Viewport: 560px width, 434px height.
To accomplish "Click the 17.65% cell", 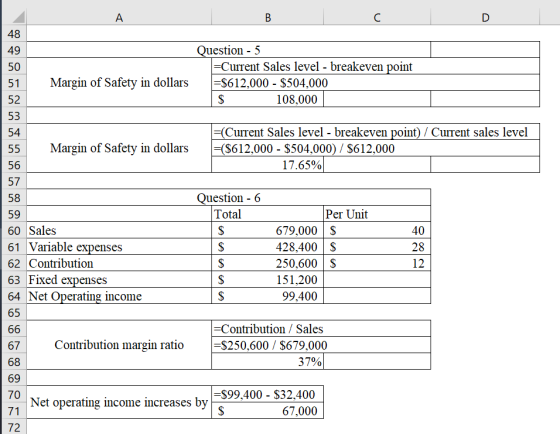I will pos(268,165).
